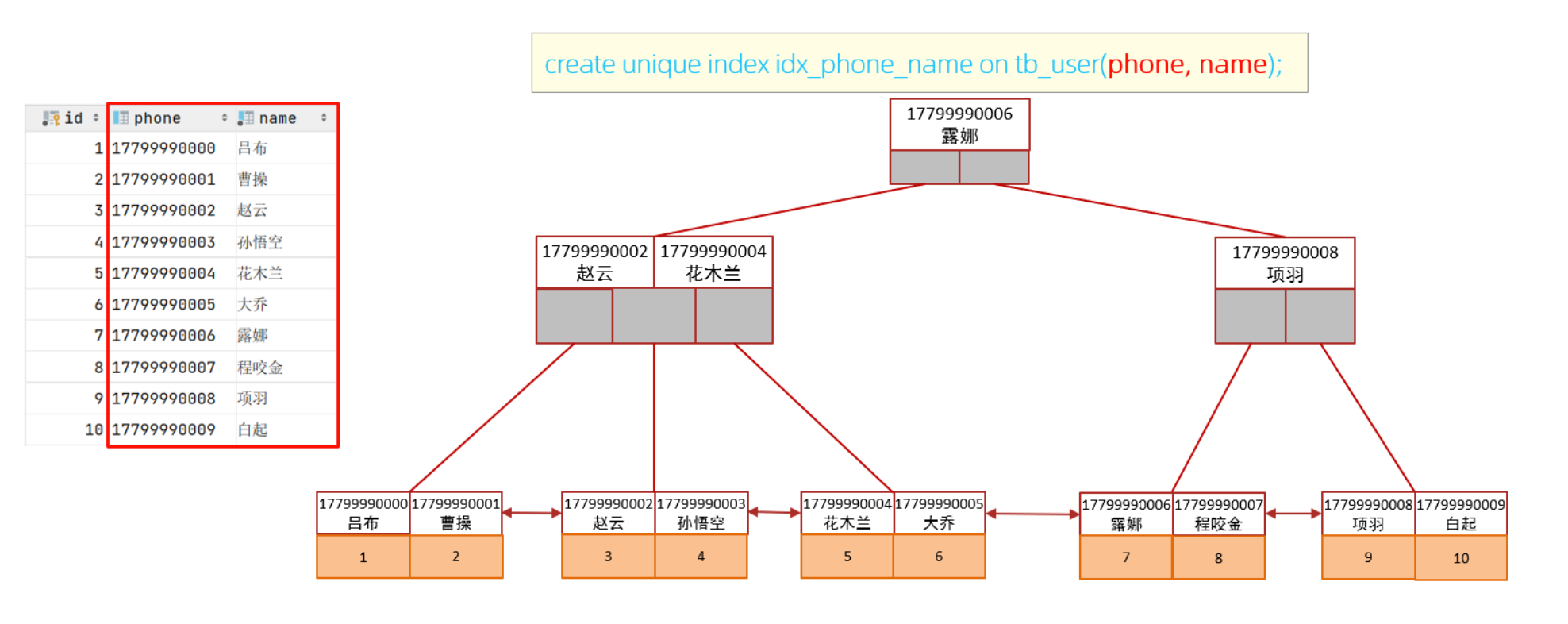
Task: Click leaf entry 17799990007 程咬金
Action: (x=1219, y=514)
